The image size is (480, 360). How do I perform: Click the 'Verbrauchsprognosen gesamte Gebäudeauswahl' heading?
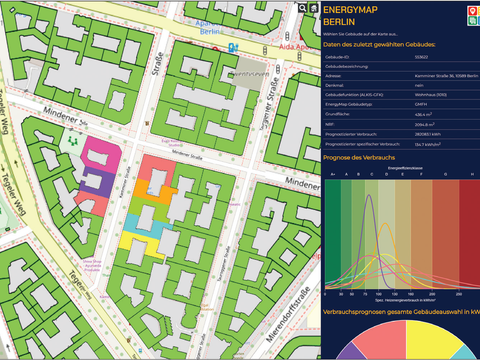pos(401,312)
